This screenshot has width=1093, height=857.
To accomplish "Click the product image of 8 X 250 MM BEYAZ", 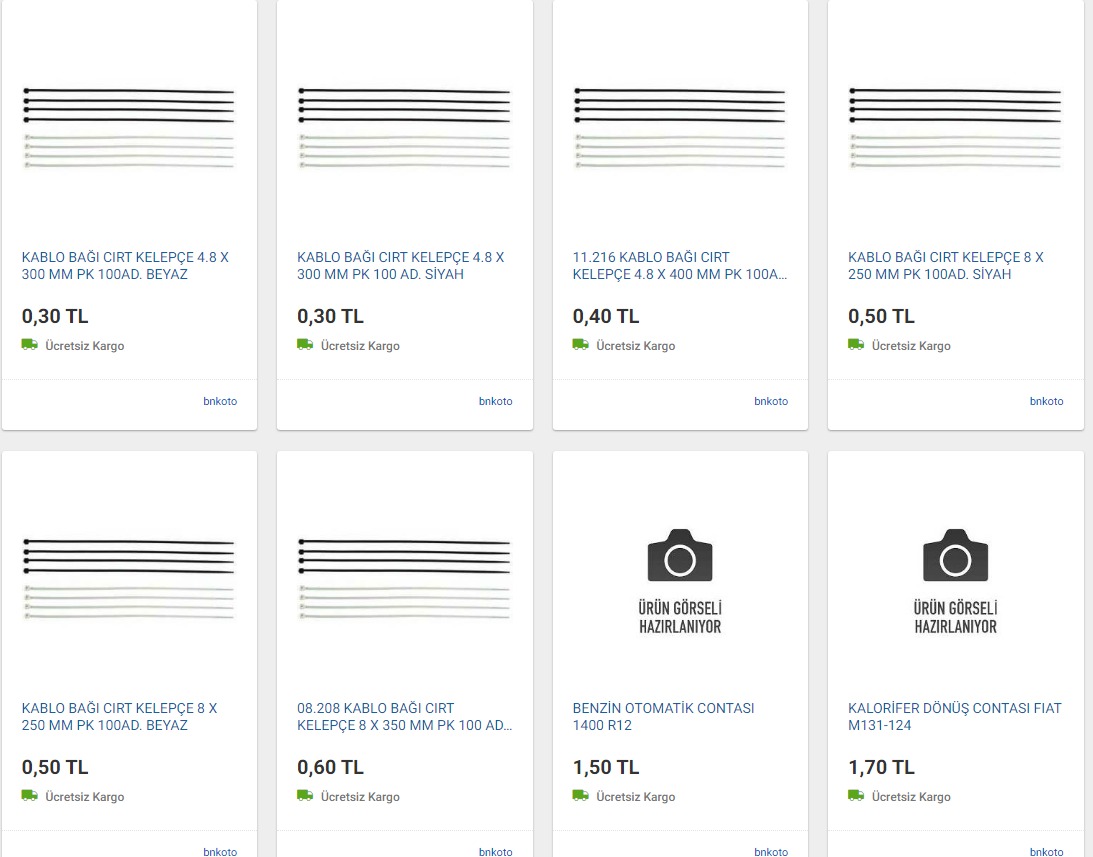I will 129,579.
